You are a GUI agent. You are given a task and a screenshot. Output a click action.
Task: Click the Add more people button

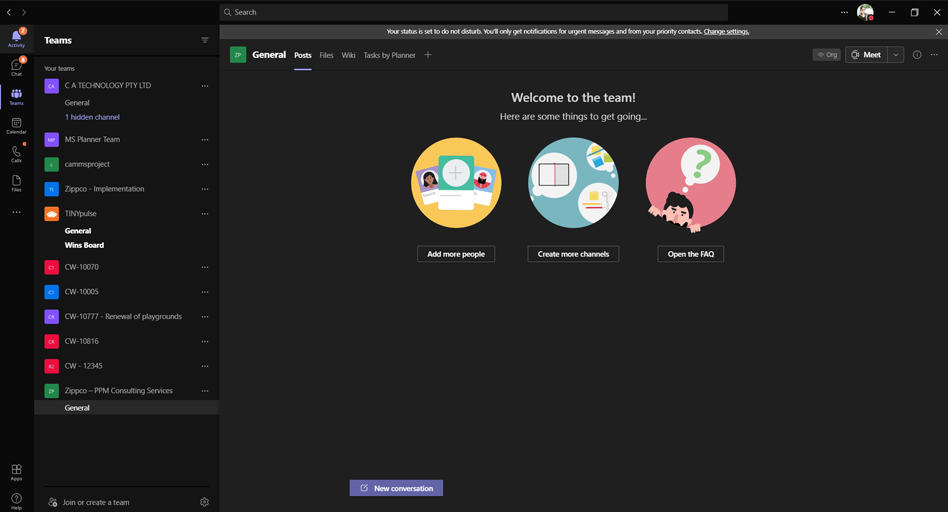[456, 254]
